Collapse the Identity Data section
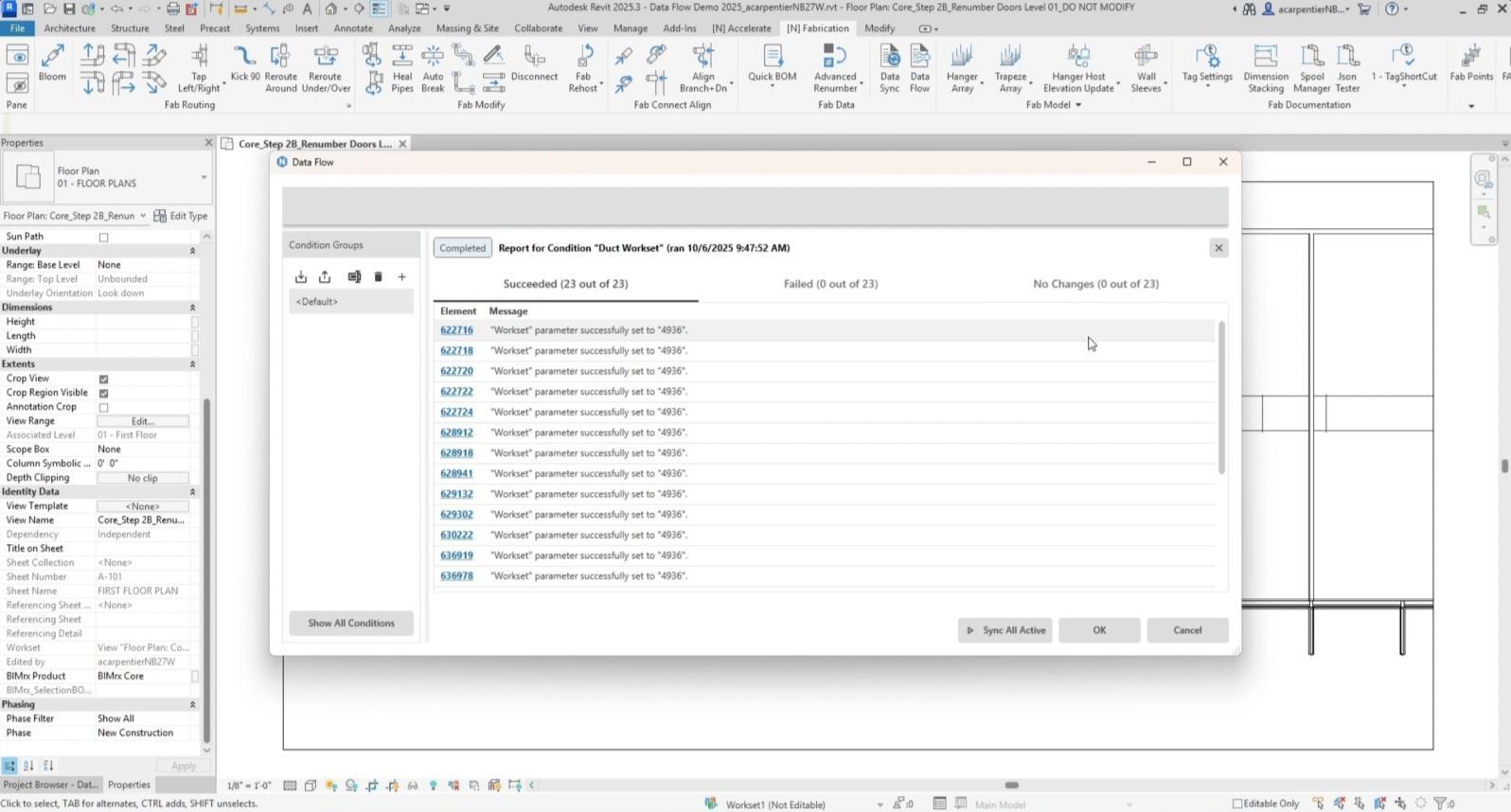This screenshot has height=812, width=1511. [192, 492]
